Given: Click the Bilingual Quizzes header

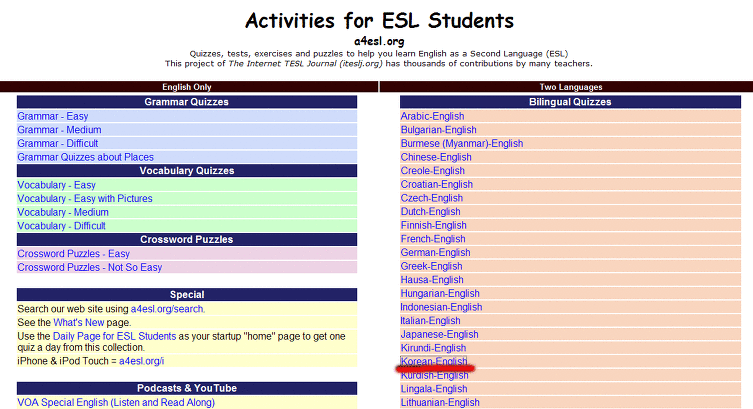Looking at the screenshot, I should (570, 102).
